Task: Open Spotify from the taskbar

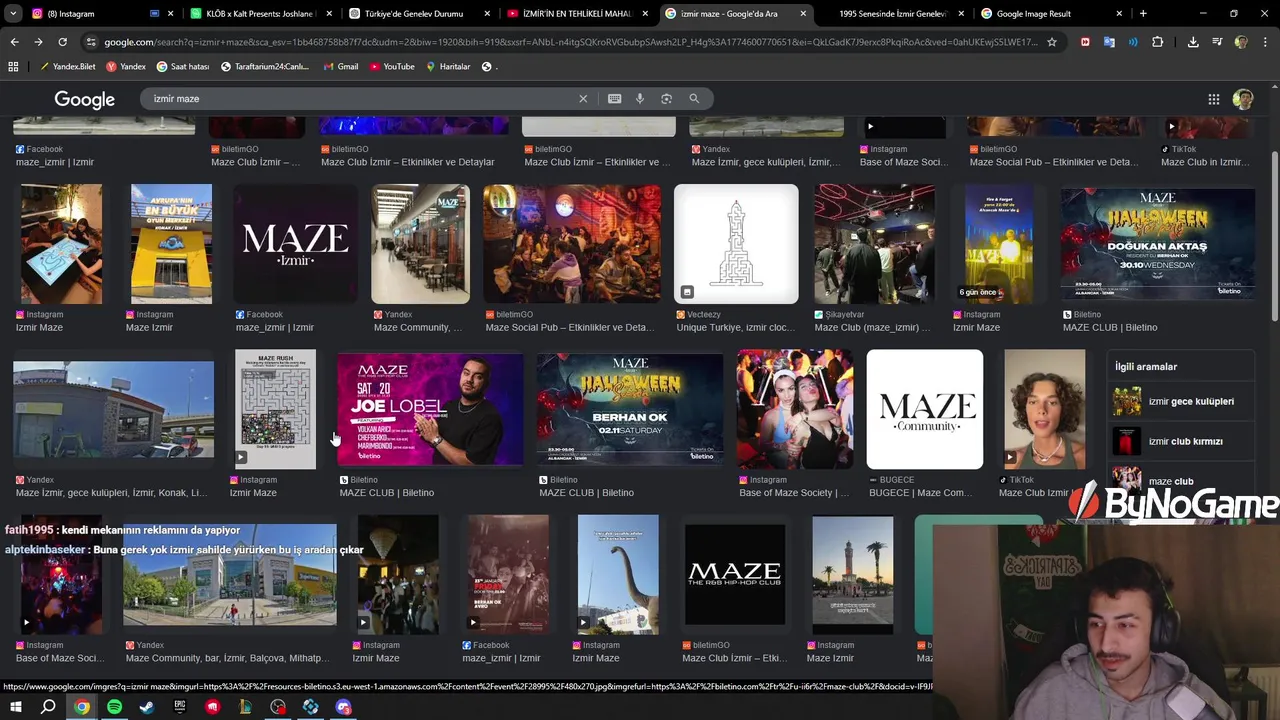Action: pos(114,707)
